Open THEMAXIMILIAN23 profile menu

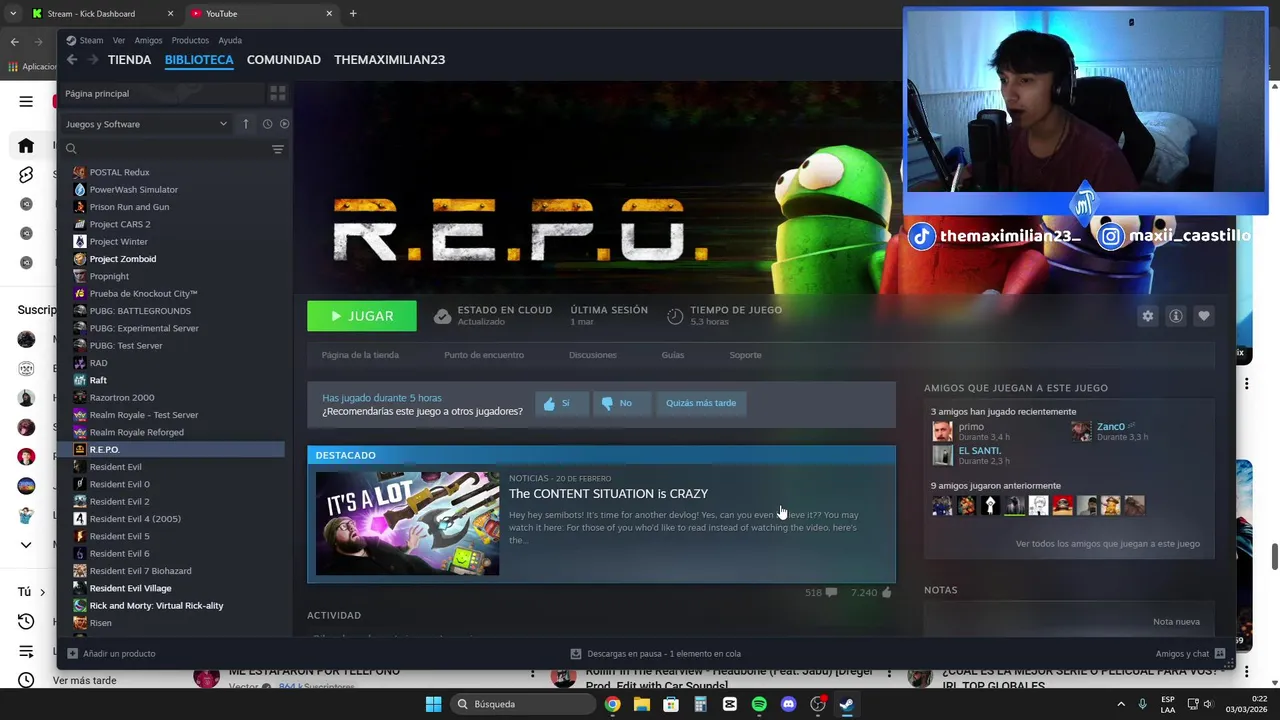click(390, 60)
